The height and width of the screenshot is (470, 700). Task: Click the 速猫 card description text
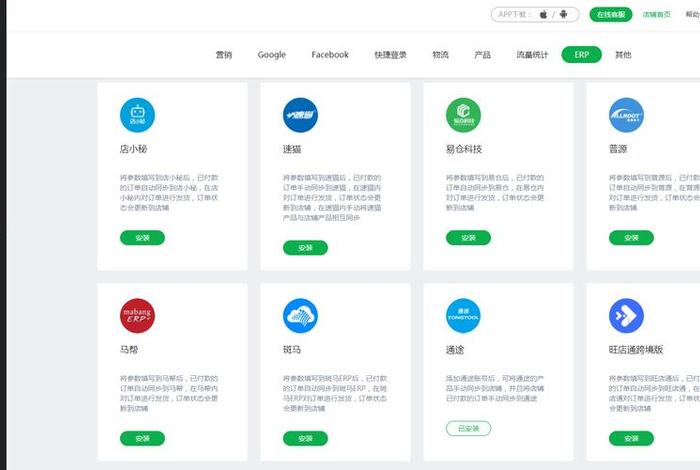point(332,197)
